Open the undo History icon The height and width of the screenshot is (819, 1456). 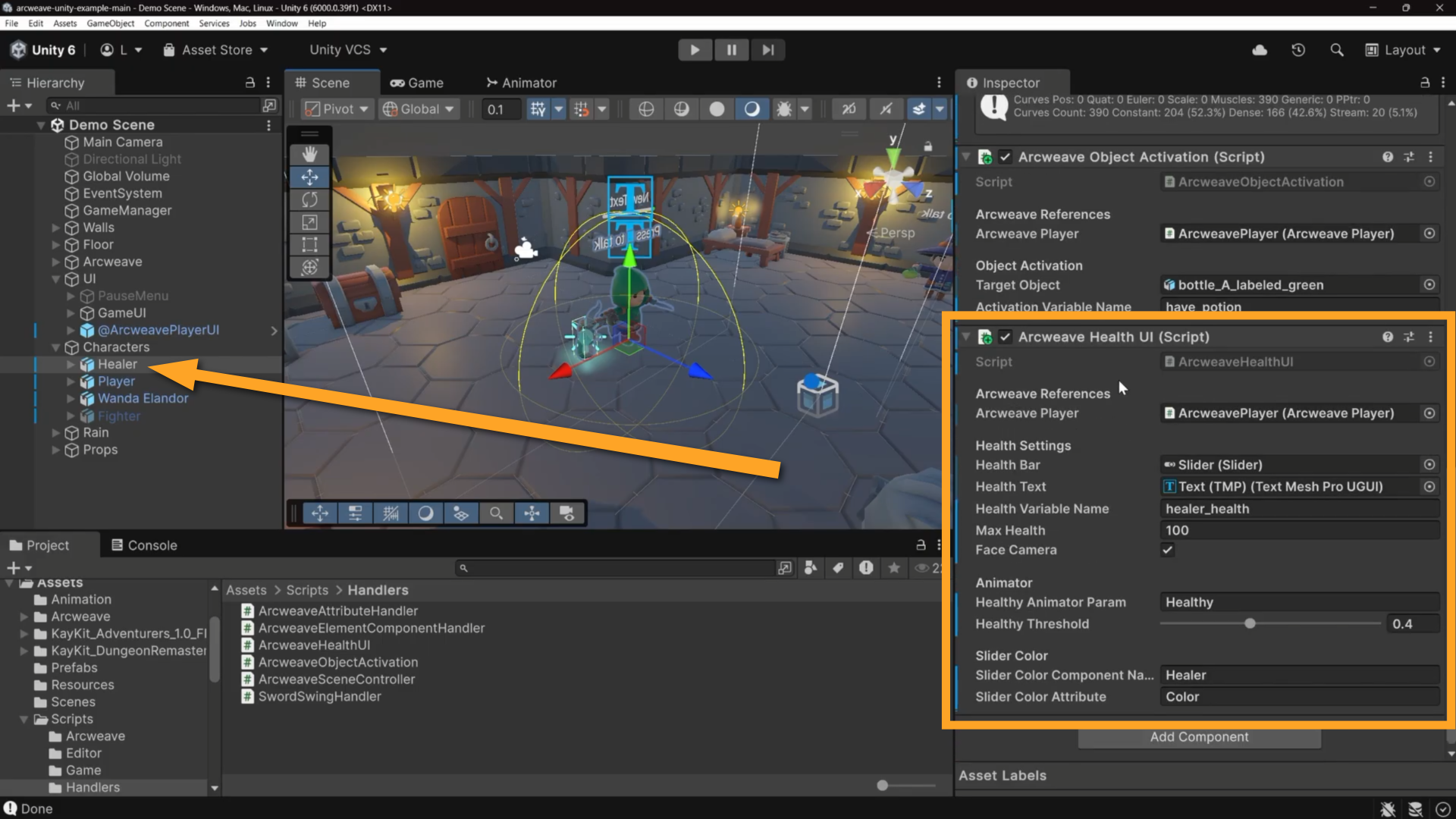pos(1298,50)
